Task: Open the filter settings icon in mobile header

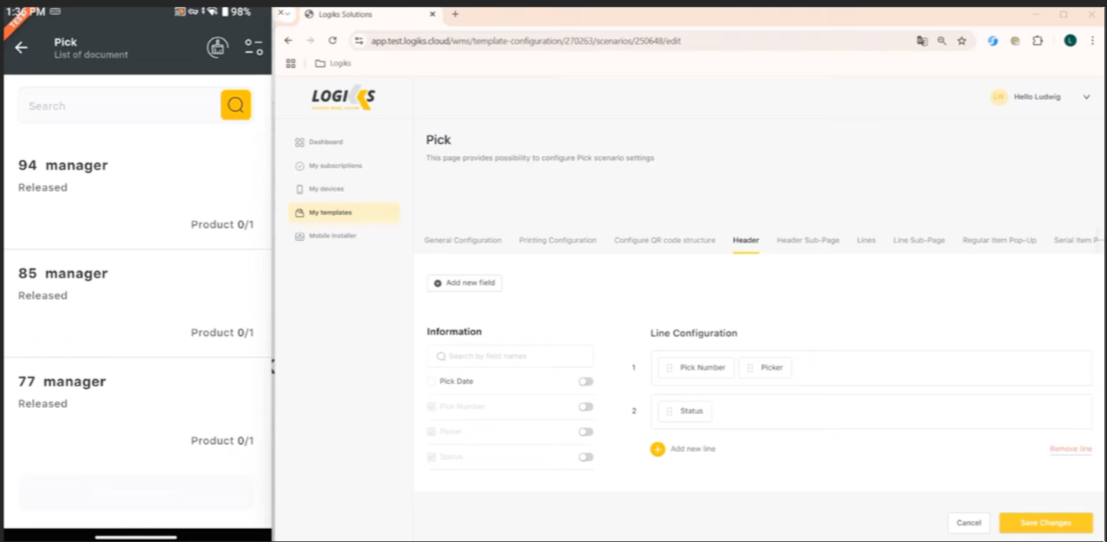Action: coord(253,47)
